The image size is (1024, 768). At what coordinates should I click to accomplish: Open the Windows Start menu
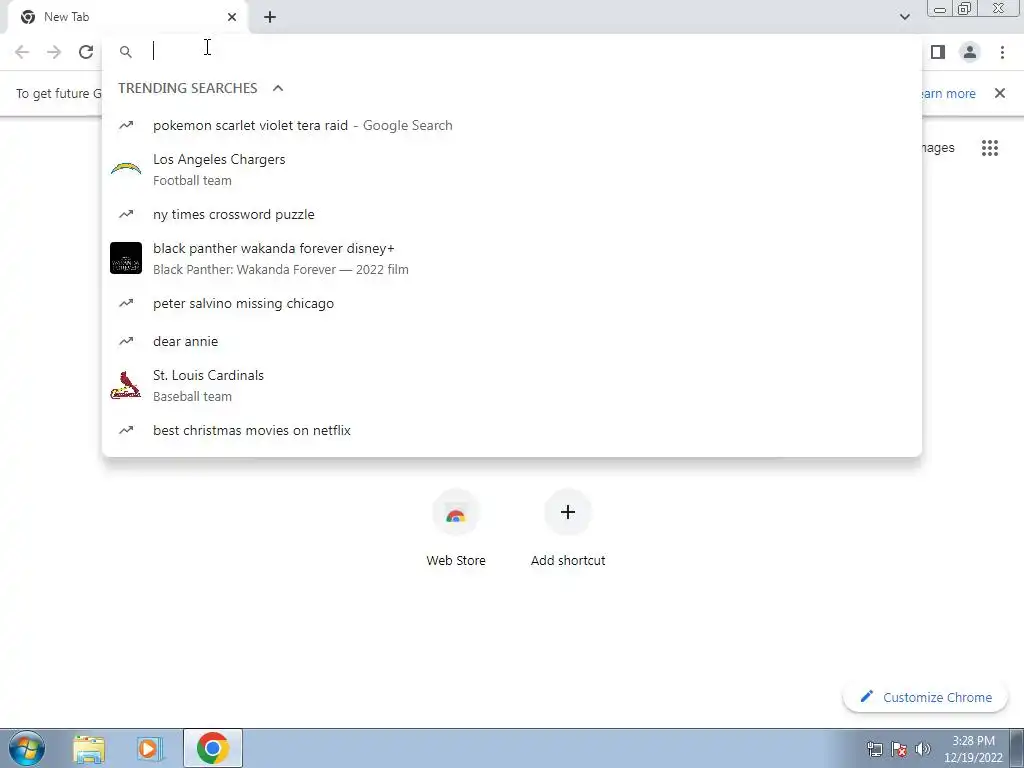click(27, 748)
